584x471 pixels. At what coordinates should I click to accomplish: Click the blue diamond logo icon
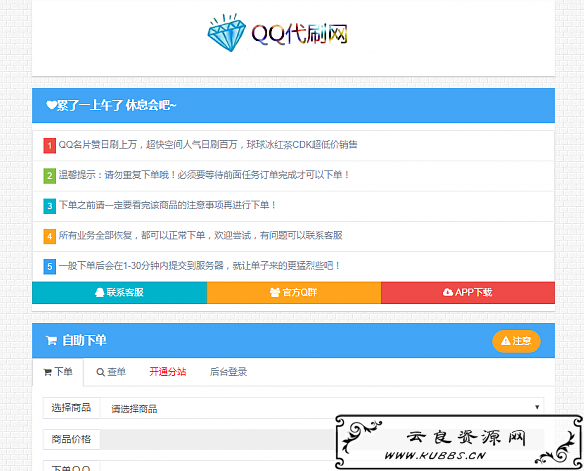tap(226, 33)
